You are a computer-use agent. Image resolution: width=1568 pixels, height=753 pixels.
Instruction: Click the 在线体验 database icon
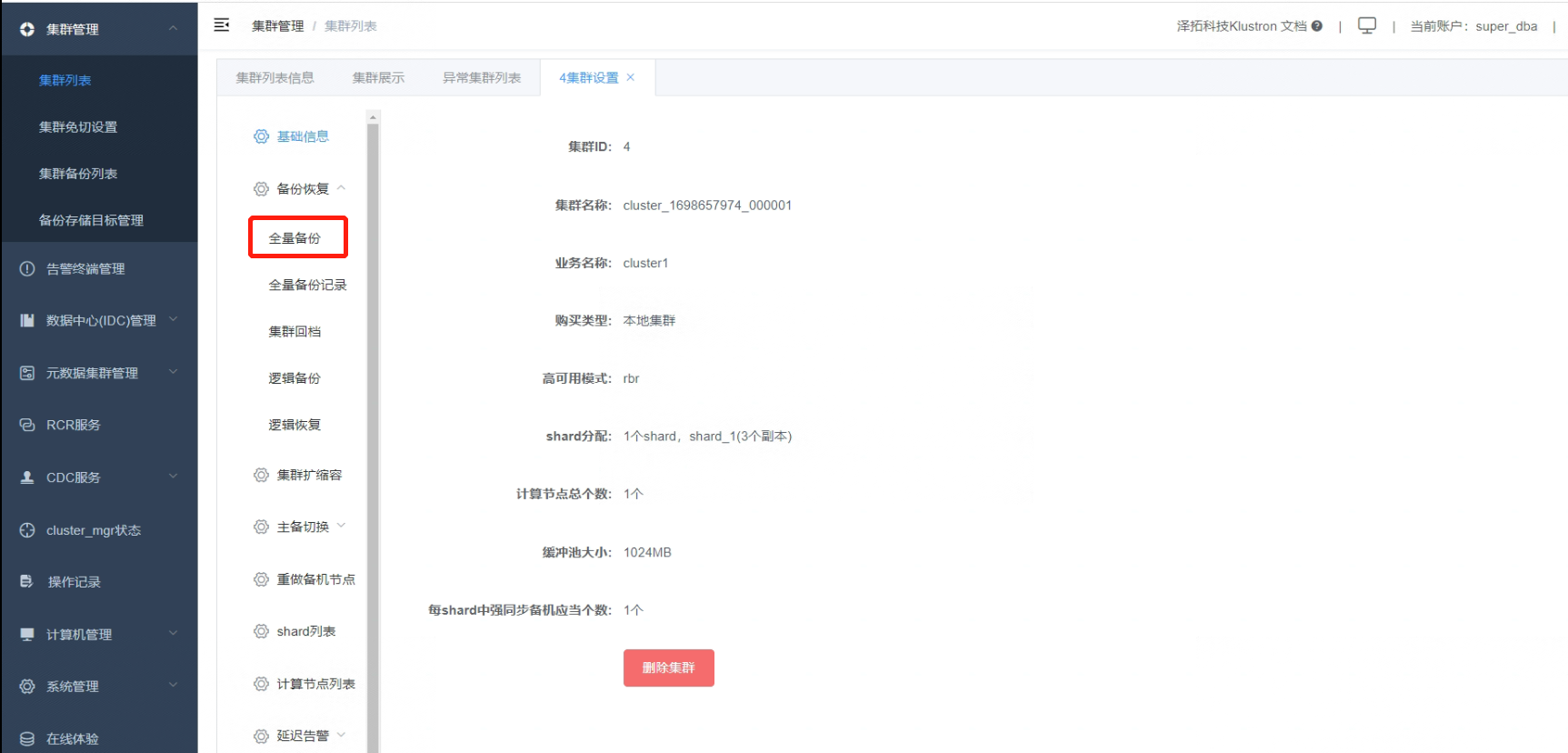27,738
